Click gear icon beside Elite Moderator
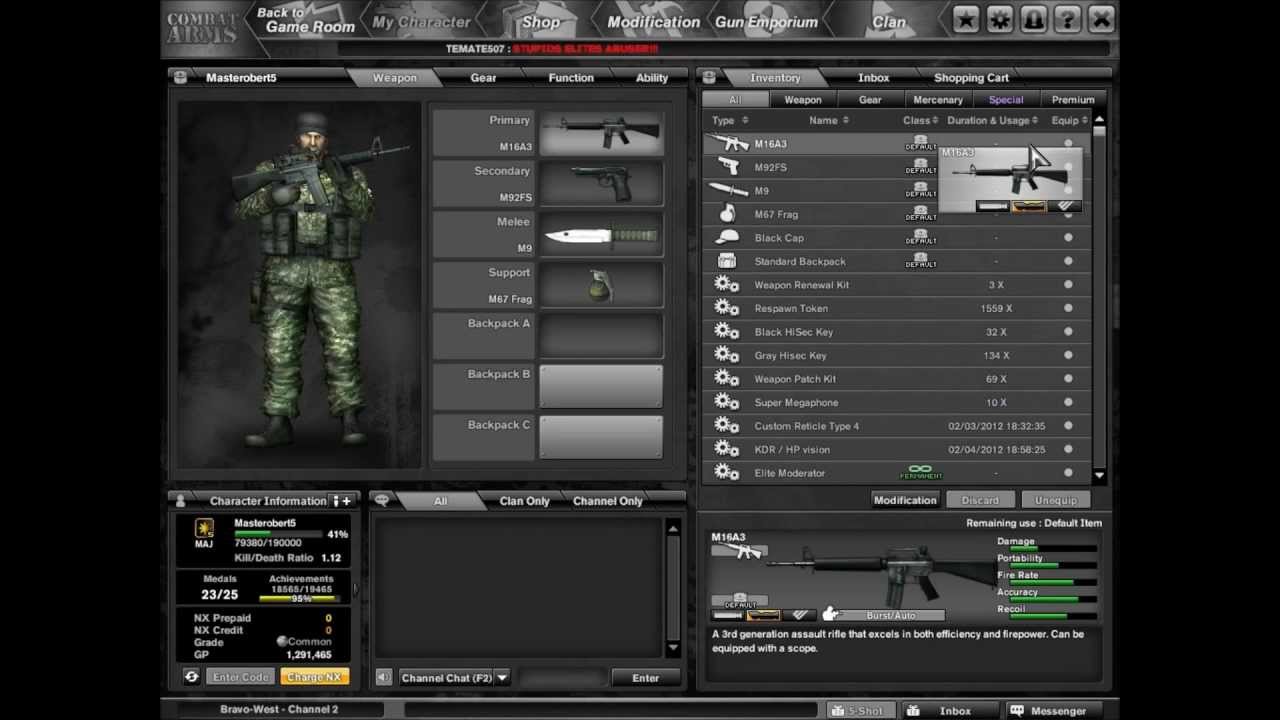Screen dimensions: 1280x720 pyautogui.click(x=727, y=473)
